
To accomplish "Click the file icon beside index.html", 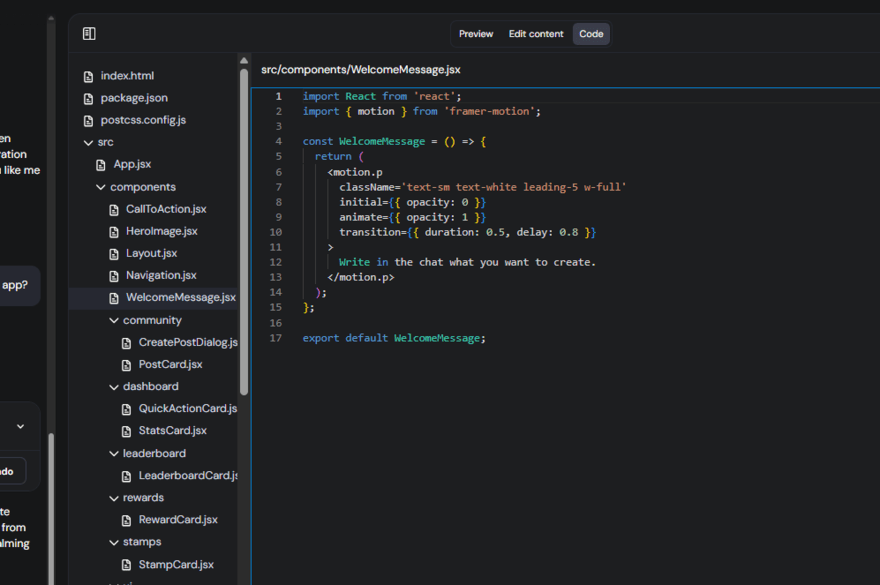I will [x=90, y=75].
